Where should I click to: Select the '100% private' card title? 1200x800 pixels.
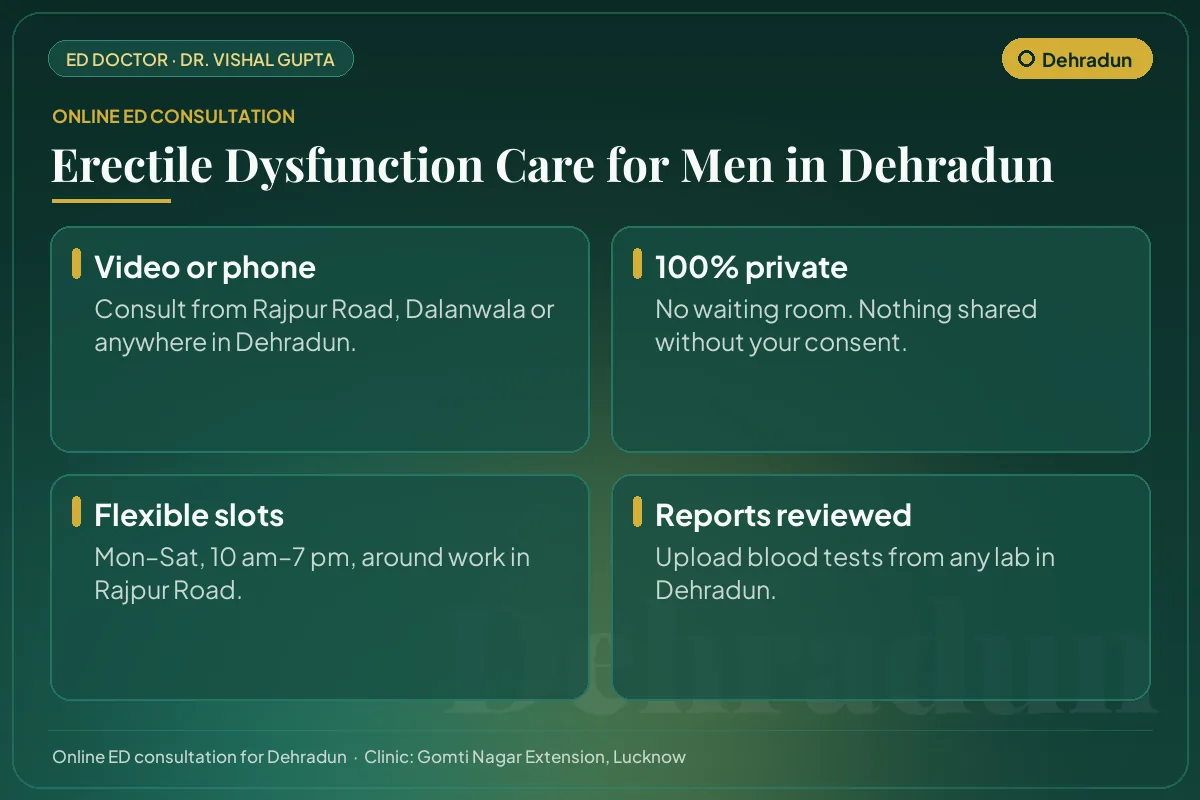[751, 267]
